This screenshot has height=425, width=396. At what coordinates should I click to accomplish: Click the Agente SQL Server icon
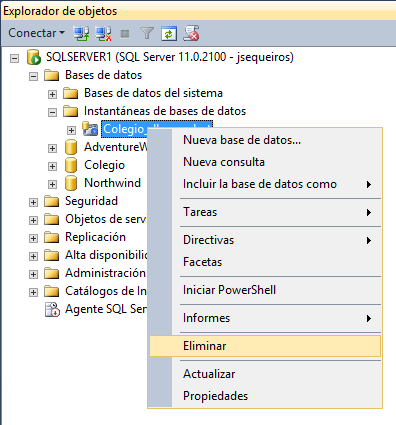pyautogui.click(x=52, y=309)
